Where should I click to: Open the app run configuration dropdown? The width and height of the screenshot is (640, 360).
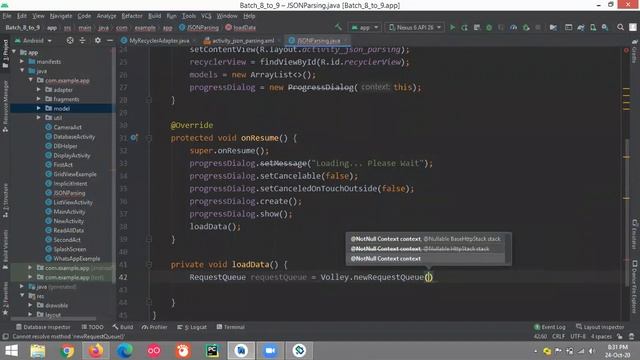point(364,27)
